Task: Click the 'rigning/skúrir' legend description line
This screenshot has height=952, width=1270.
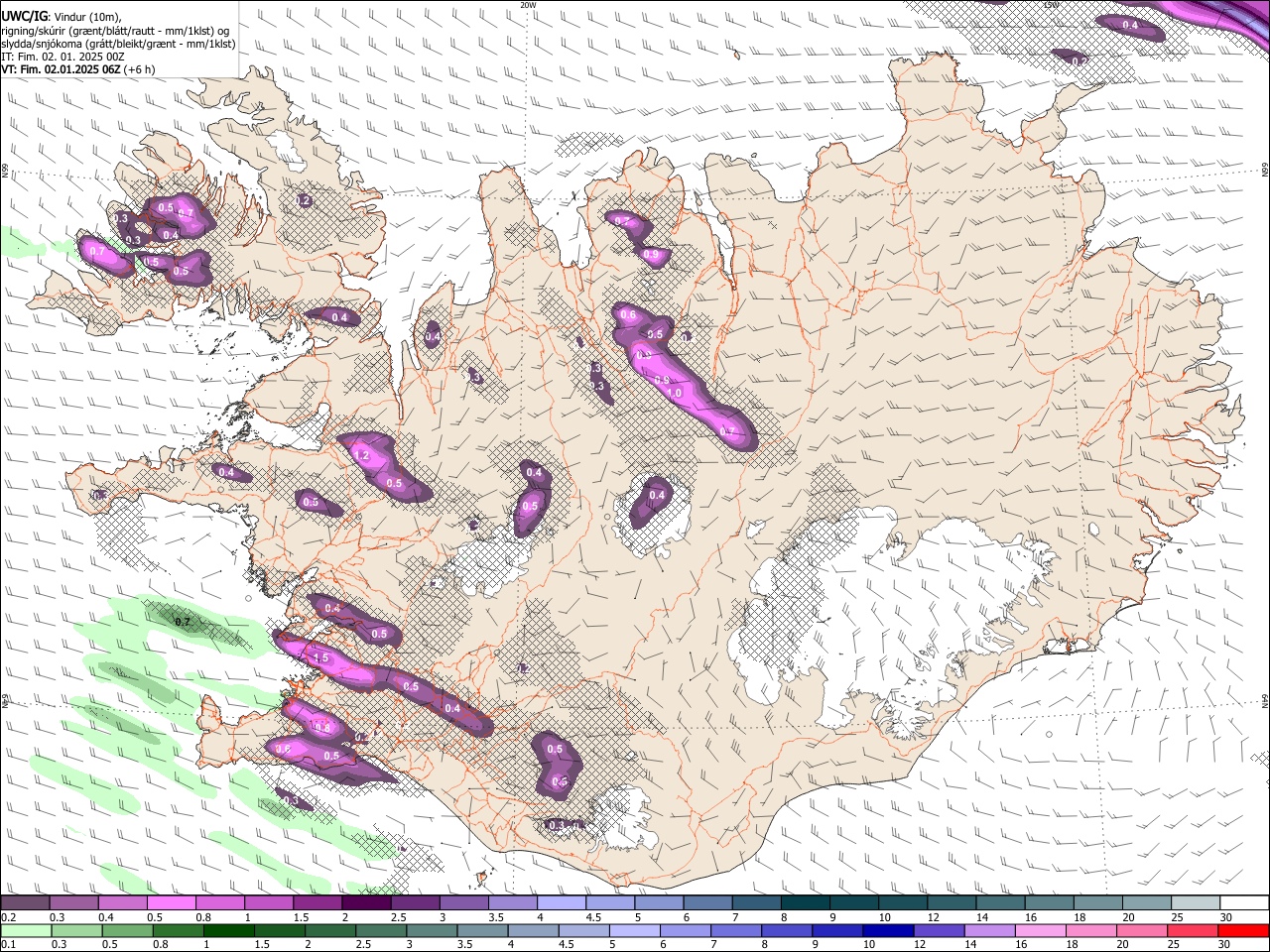Action: [115, 31]
